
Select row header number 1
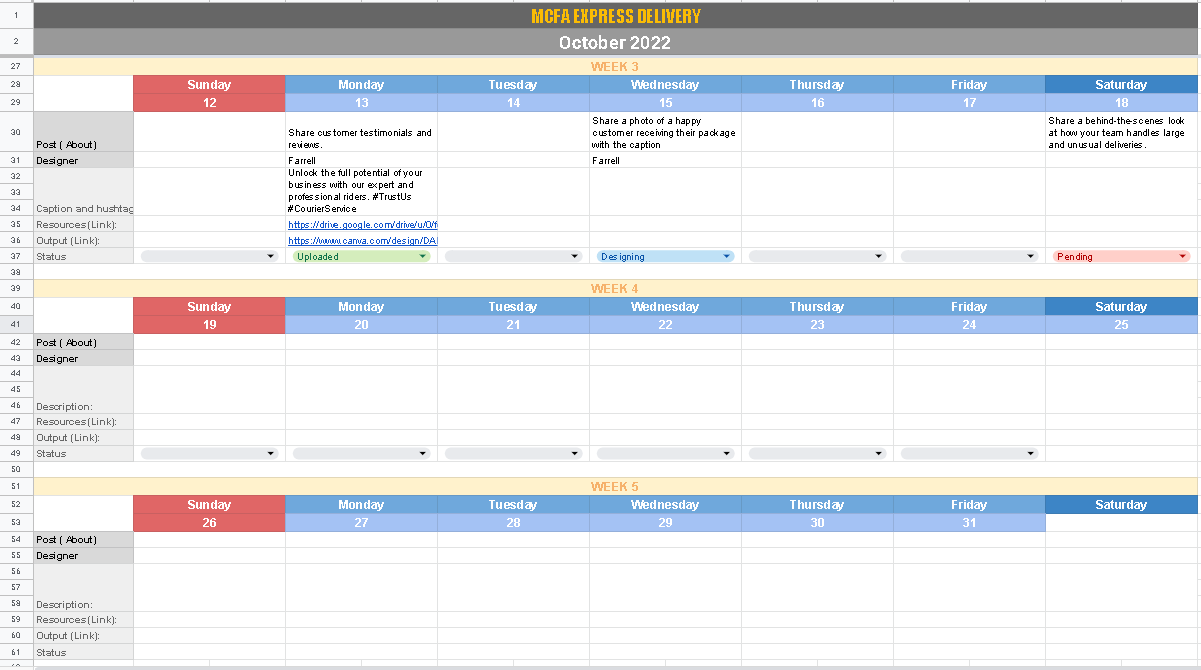point(16,16)
